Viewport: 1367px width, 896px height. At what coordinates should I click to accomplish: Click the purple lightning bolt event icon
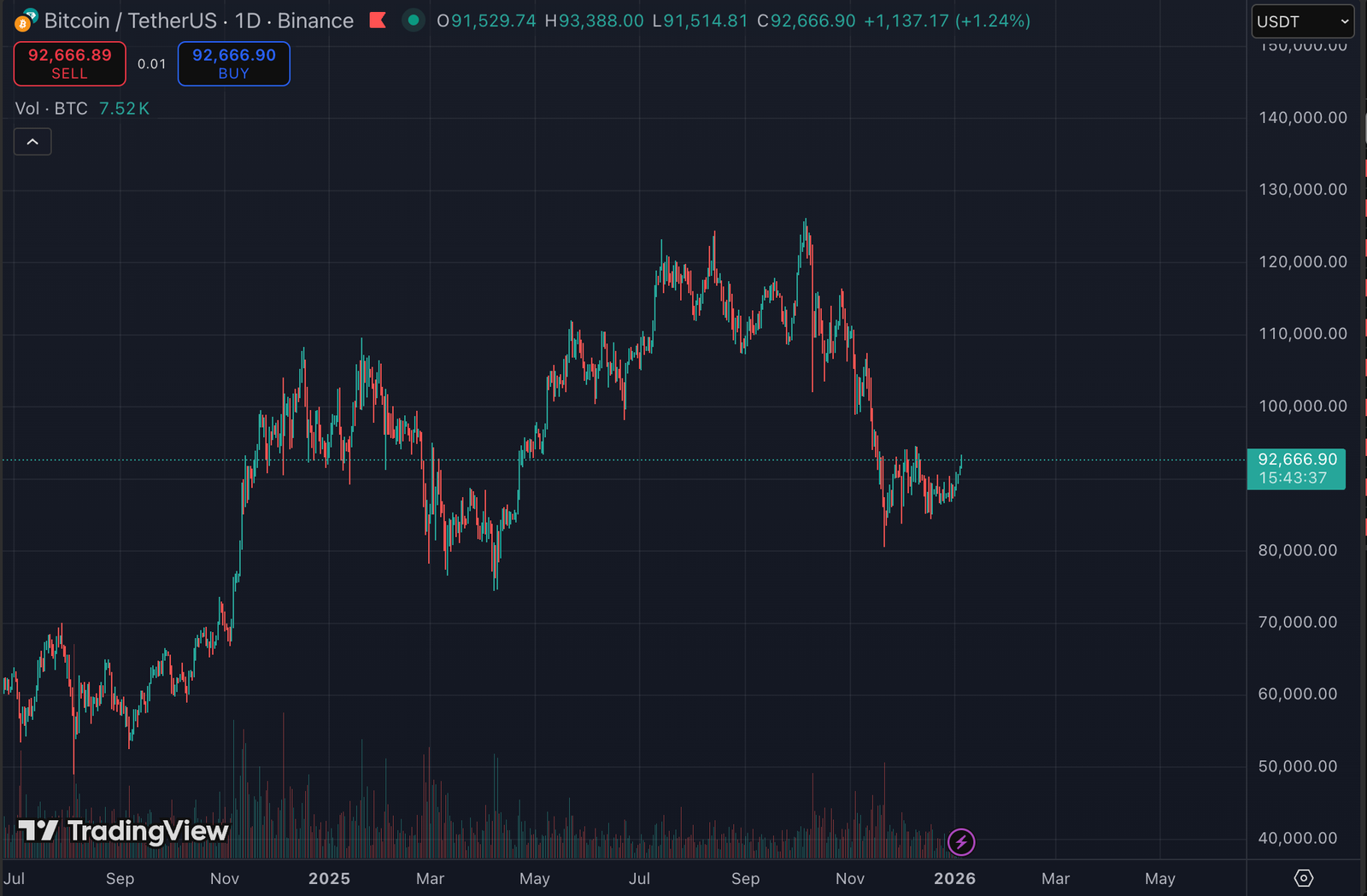961,842
